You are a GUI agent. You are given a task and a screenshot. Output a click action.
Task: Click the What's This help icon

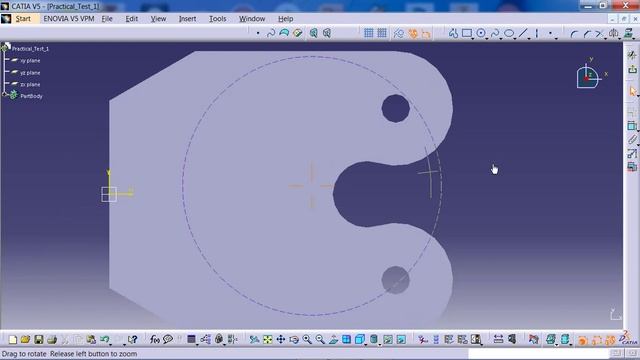pyautogui.click(x=132, y=339)
